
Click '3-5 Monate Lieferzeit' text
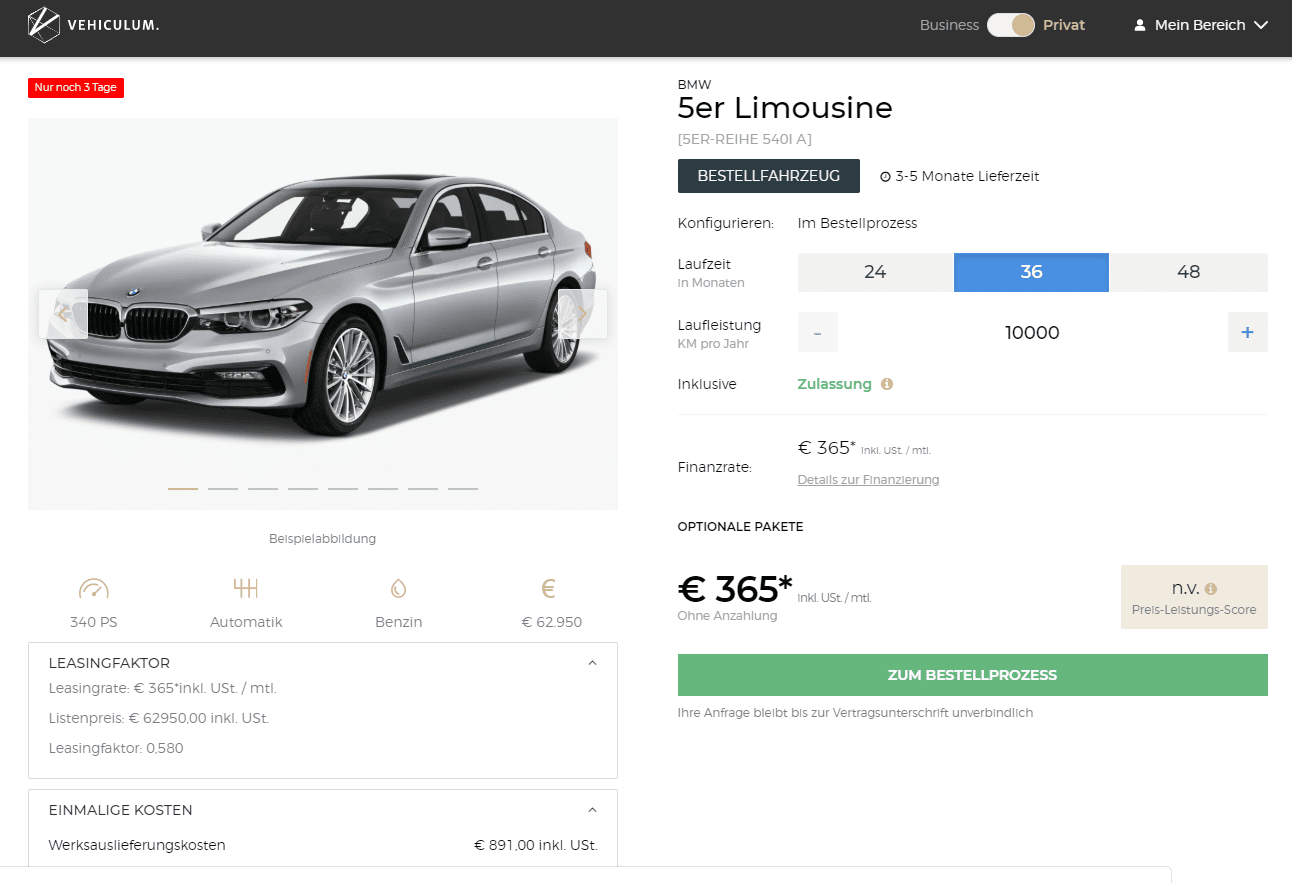(967, 176)
